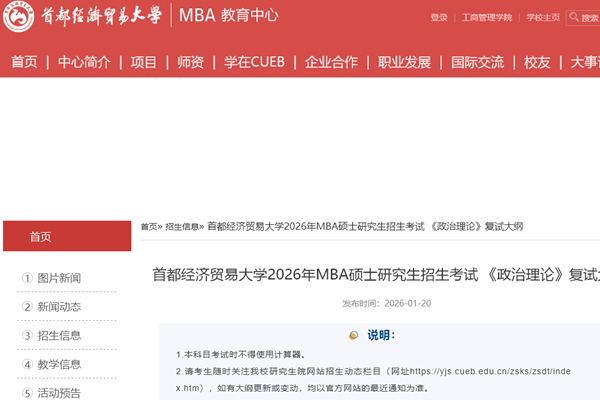Click breadcrumb 首页 link

coord(149,227)
